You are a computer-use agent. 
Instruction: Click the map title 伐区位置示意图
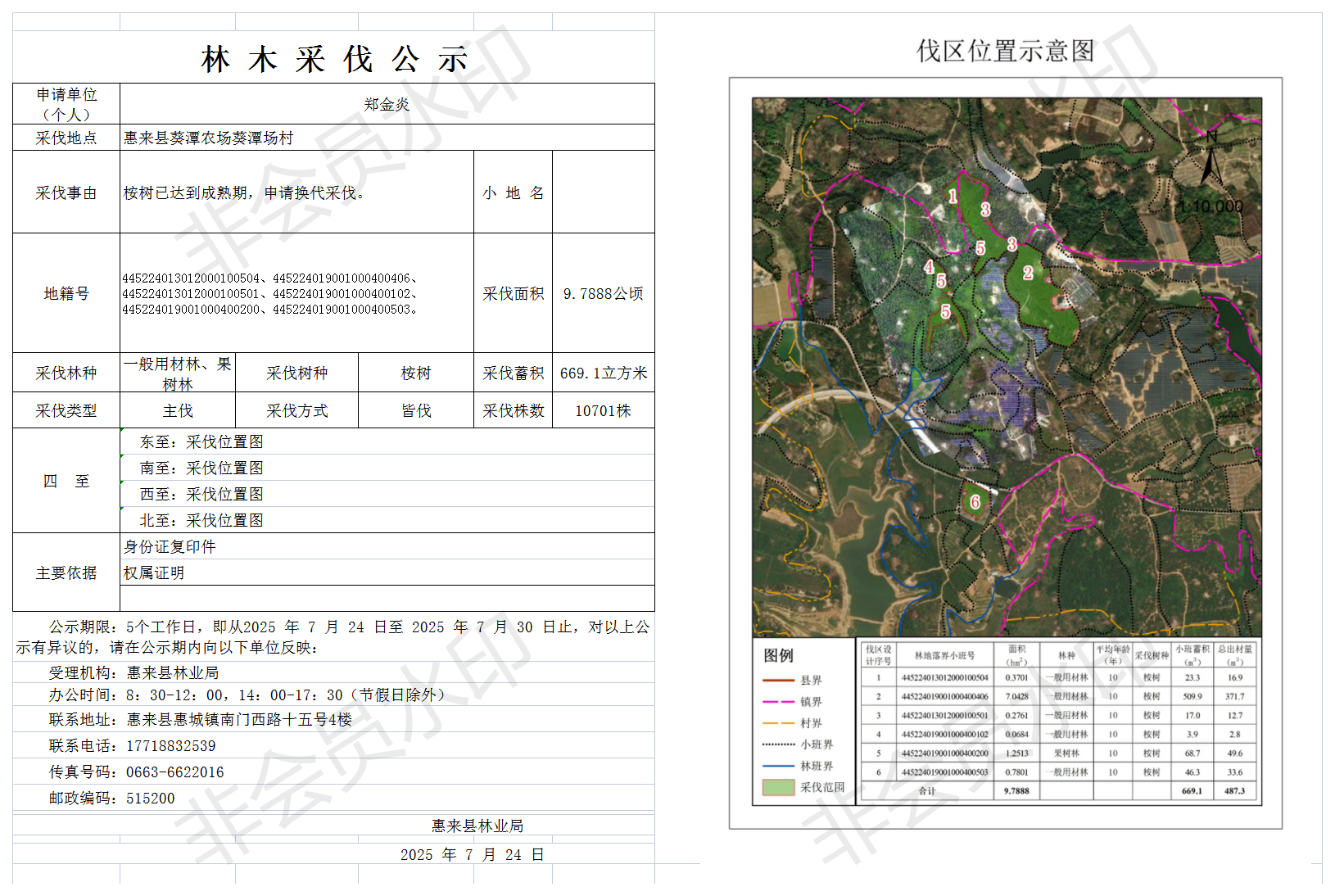tap(1005, 51)
